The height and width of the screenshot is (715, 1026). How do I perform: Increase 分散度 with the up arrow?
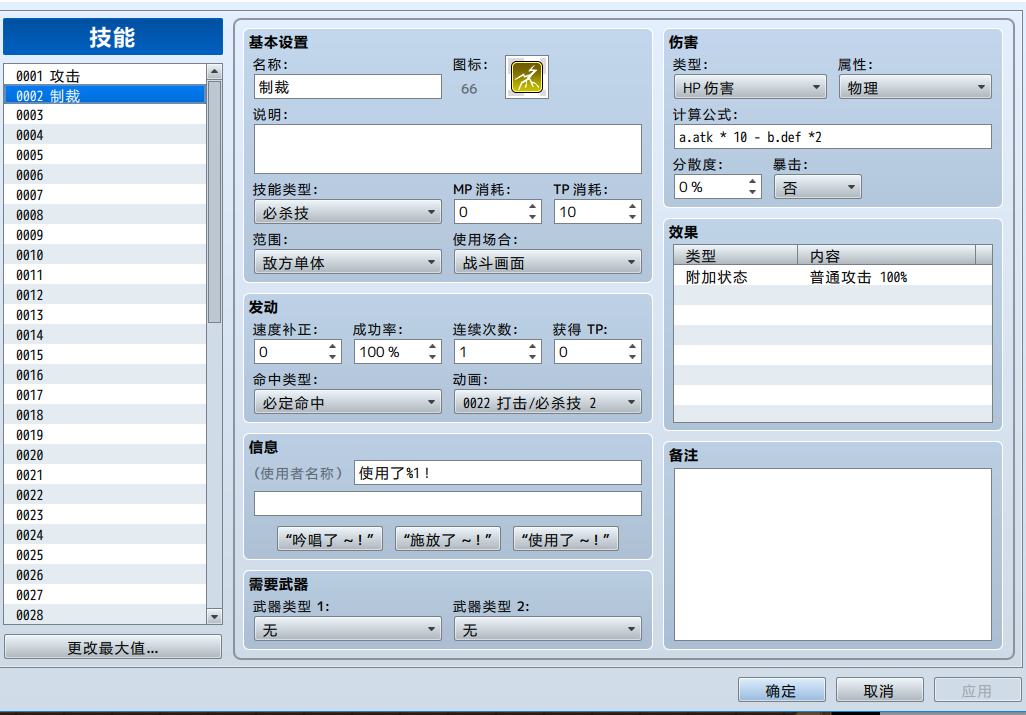coord(752,182)
